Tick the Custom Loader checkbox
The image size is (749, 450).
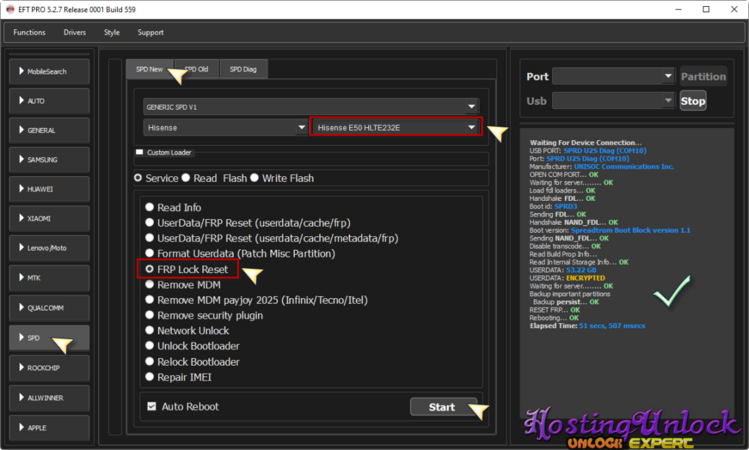140,153
